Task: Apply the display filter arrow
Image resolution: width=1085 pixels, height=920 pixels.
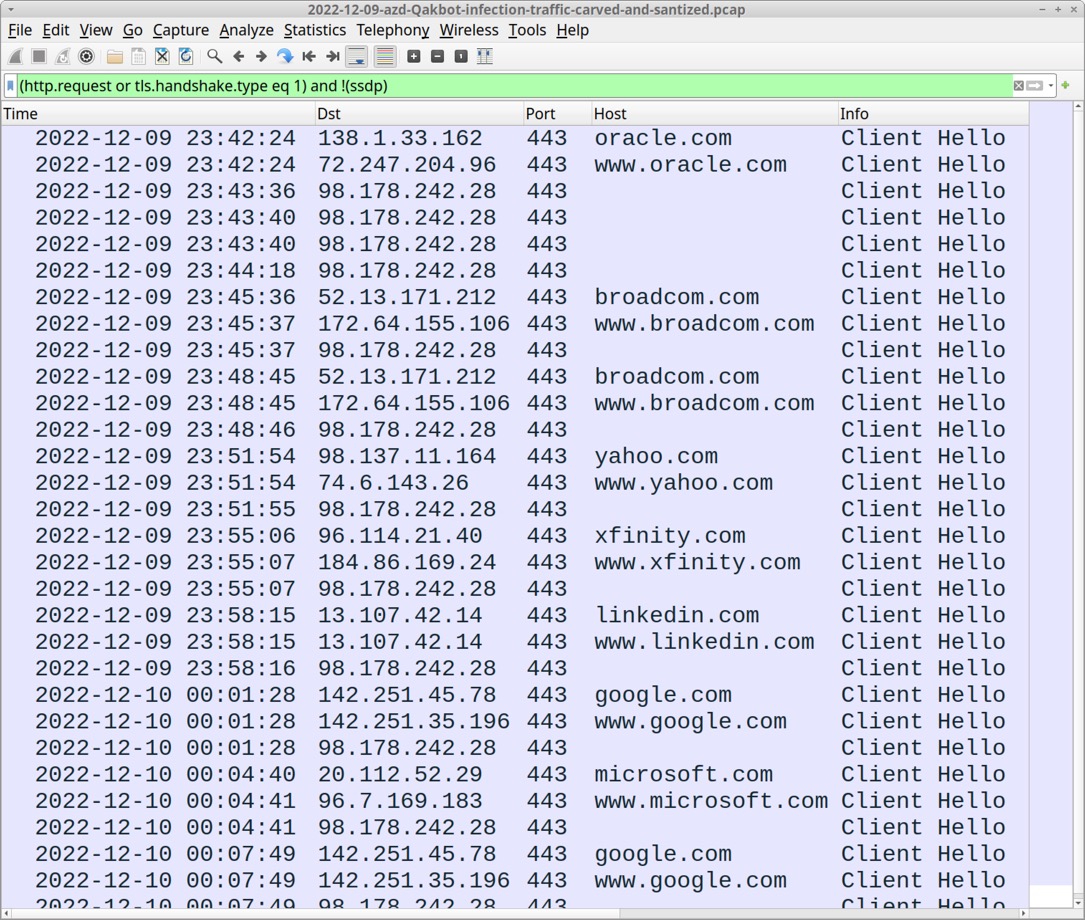Action: point(1034,86)
